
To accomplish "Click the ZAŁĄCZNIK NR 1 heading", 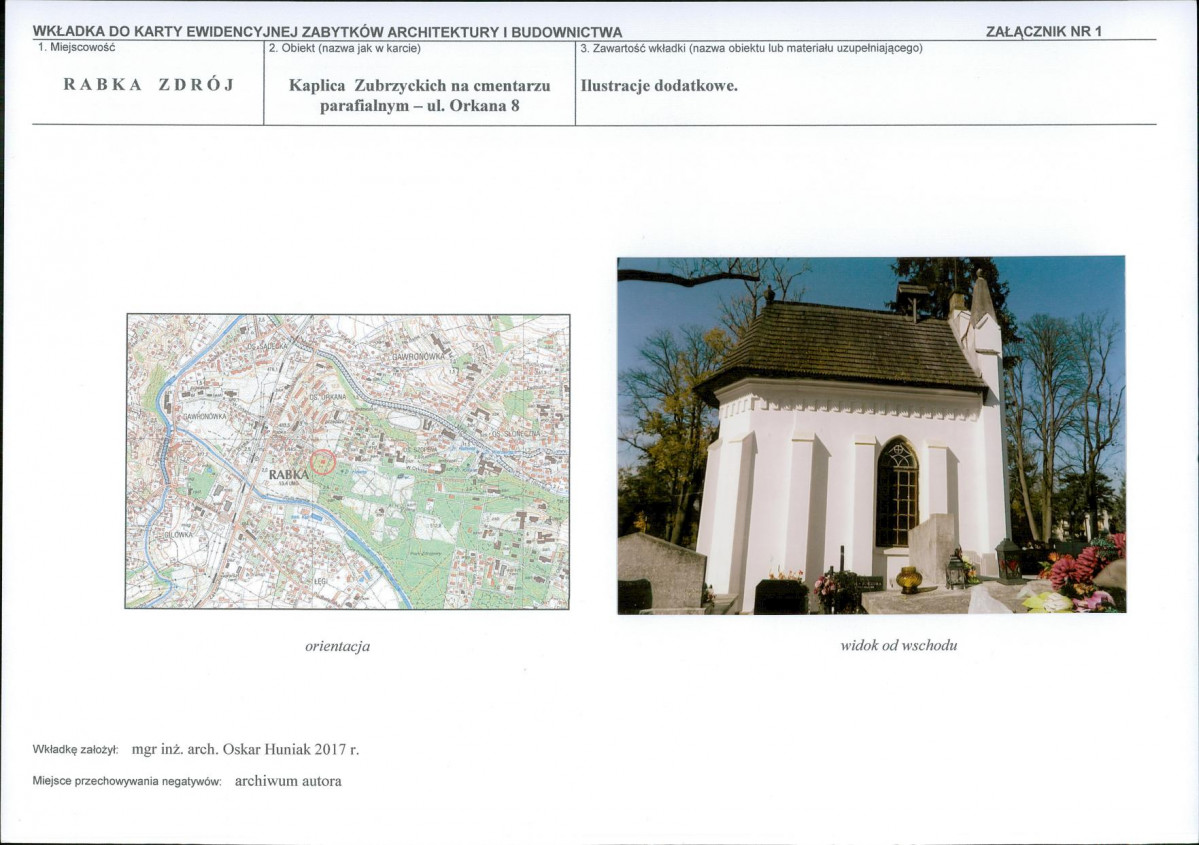I will (1043, 31).
